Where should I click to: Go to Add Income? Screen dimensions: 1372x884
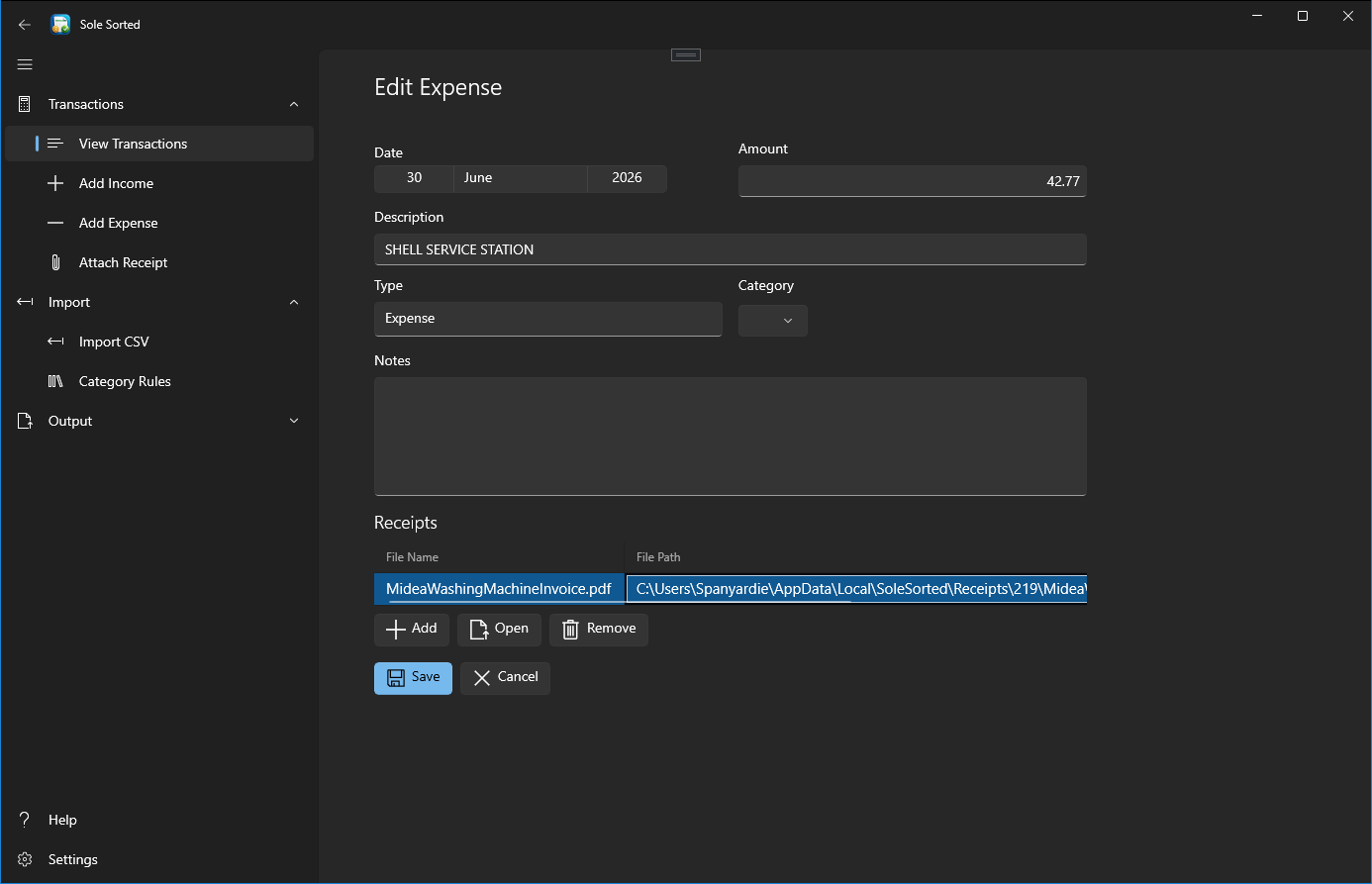[x=159, y=183]
